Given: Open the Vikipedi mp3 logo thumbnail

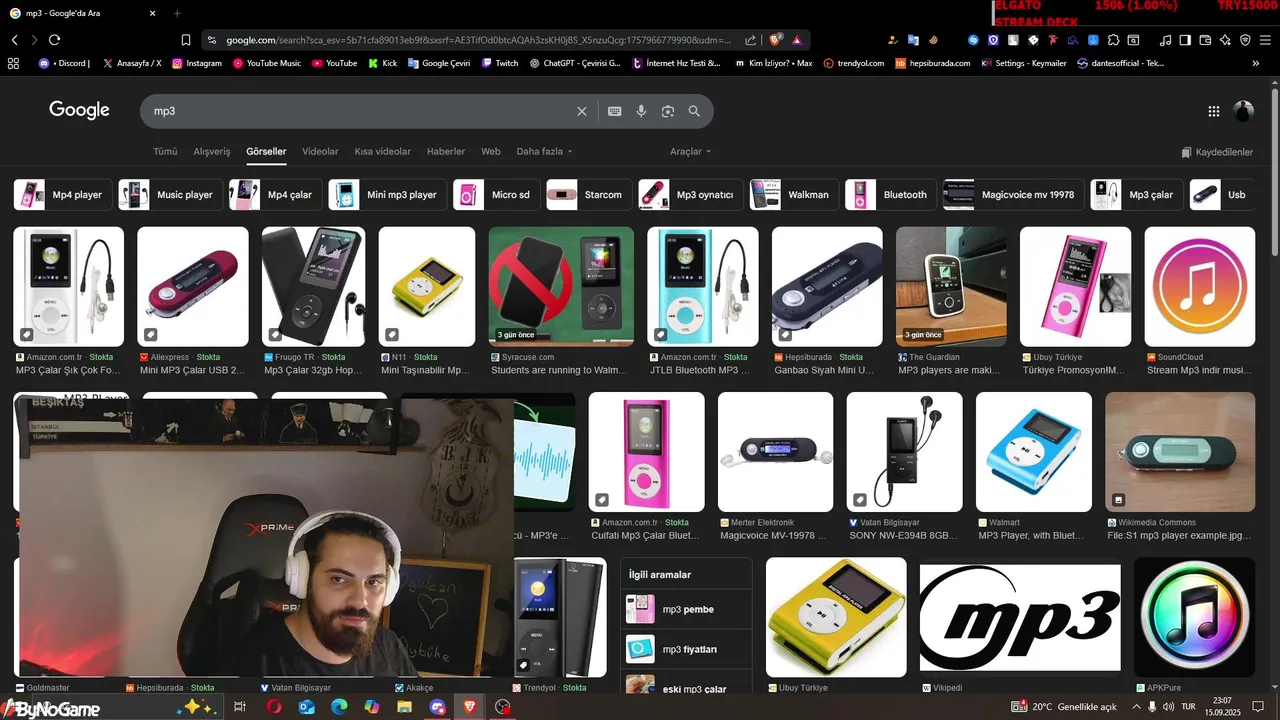Looking at the screenshot, I should tap(1020, 617).
